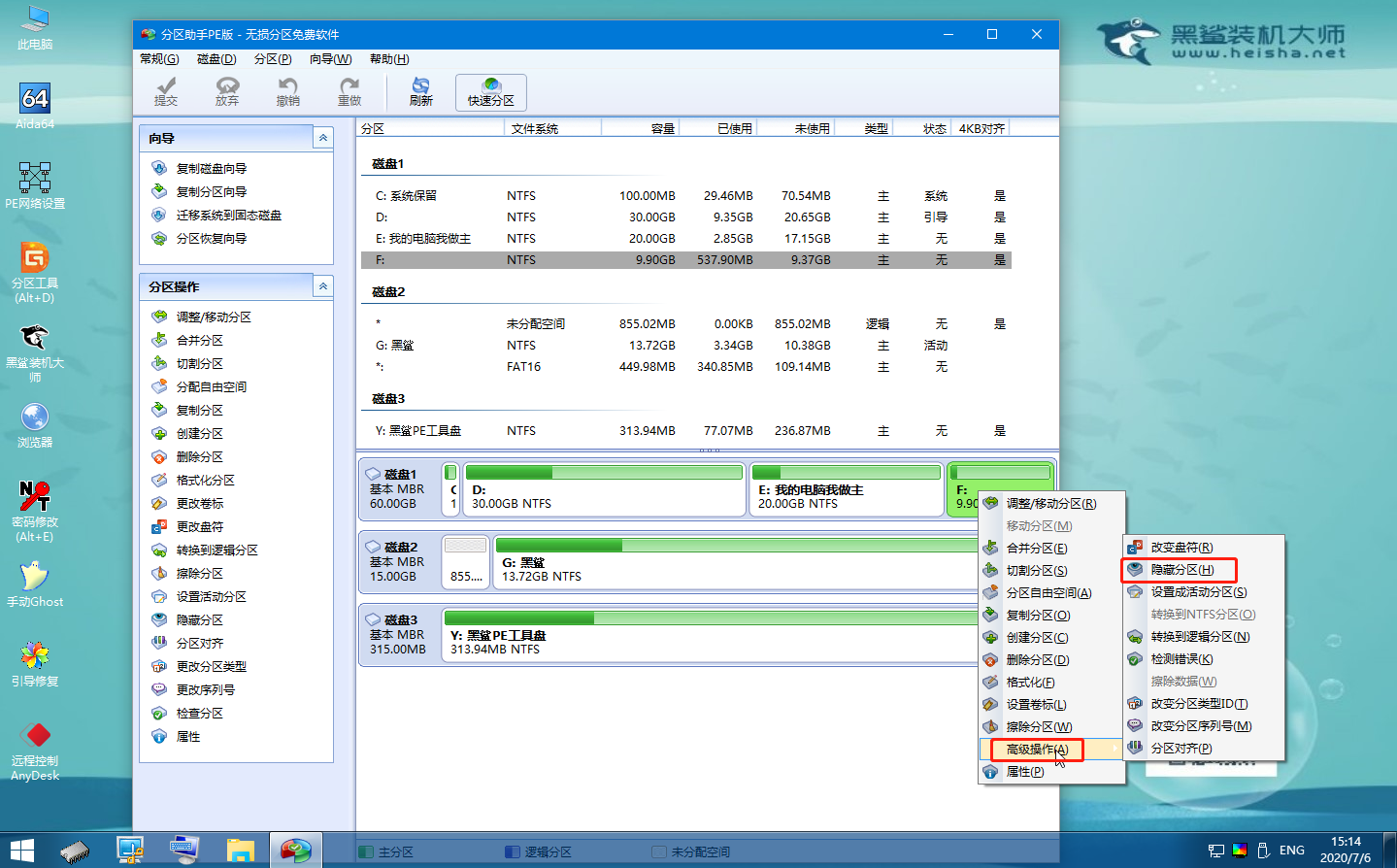This screenshot has height=868, width=1397.
Task: Select 隐藏分区 in the sidebar
Action: (x=199, y=619)
